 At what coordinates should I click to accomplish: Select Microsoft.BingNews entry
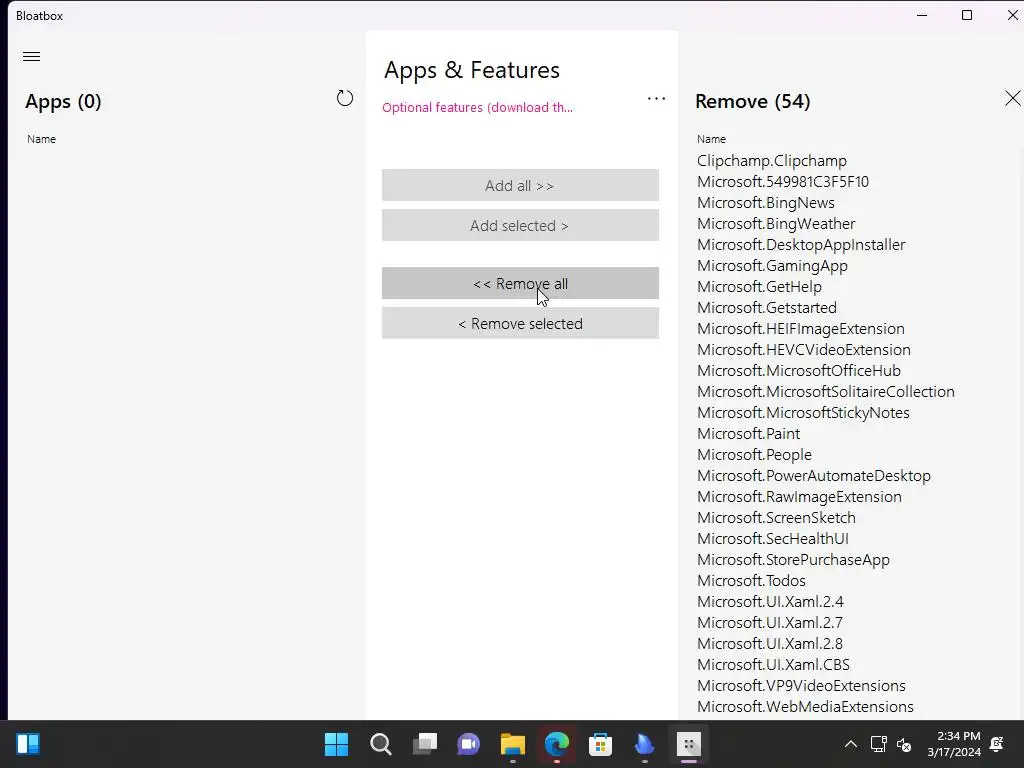tap(765, 202)
